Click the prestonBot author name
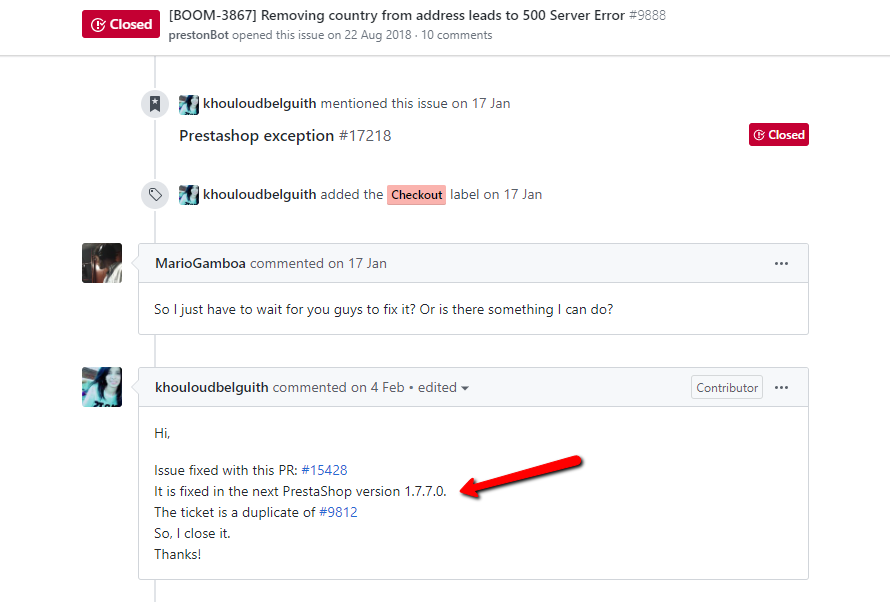Image resolution: width=890 pixels, height=602 pixels. click(x=199, y=35)
